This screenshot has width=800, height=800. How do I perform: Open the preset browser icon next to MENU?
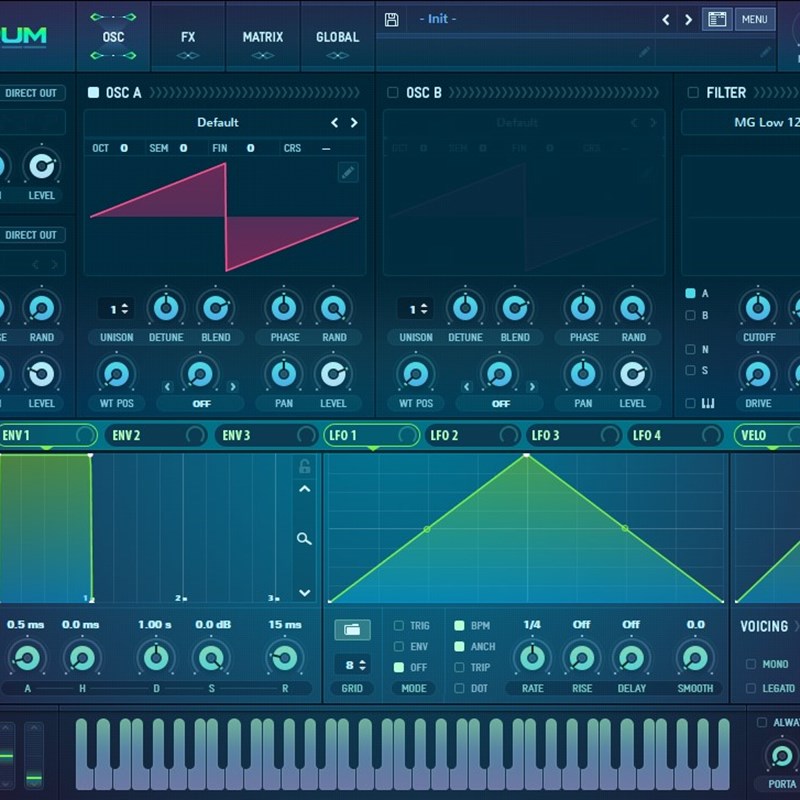717,19
